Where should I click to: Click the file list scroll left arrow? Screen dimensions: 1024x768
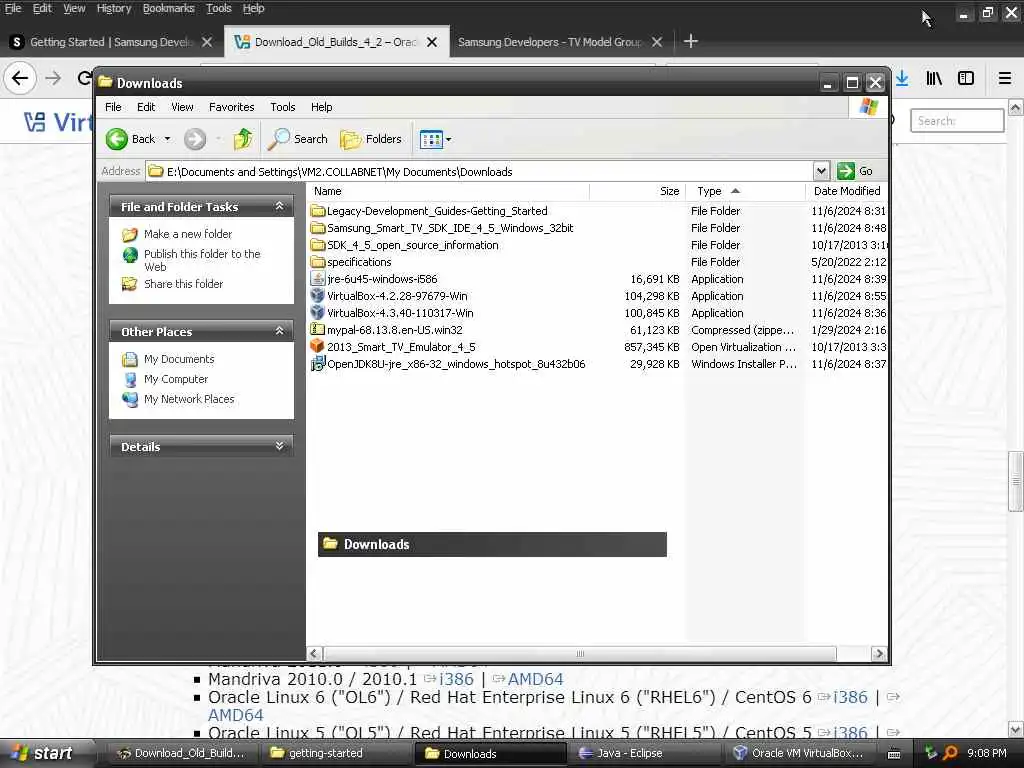pyautogui.click(x=314, y=654)
